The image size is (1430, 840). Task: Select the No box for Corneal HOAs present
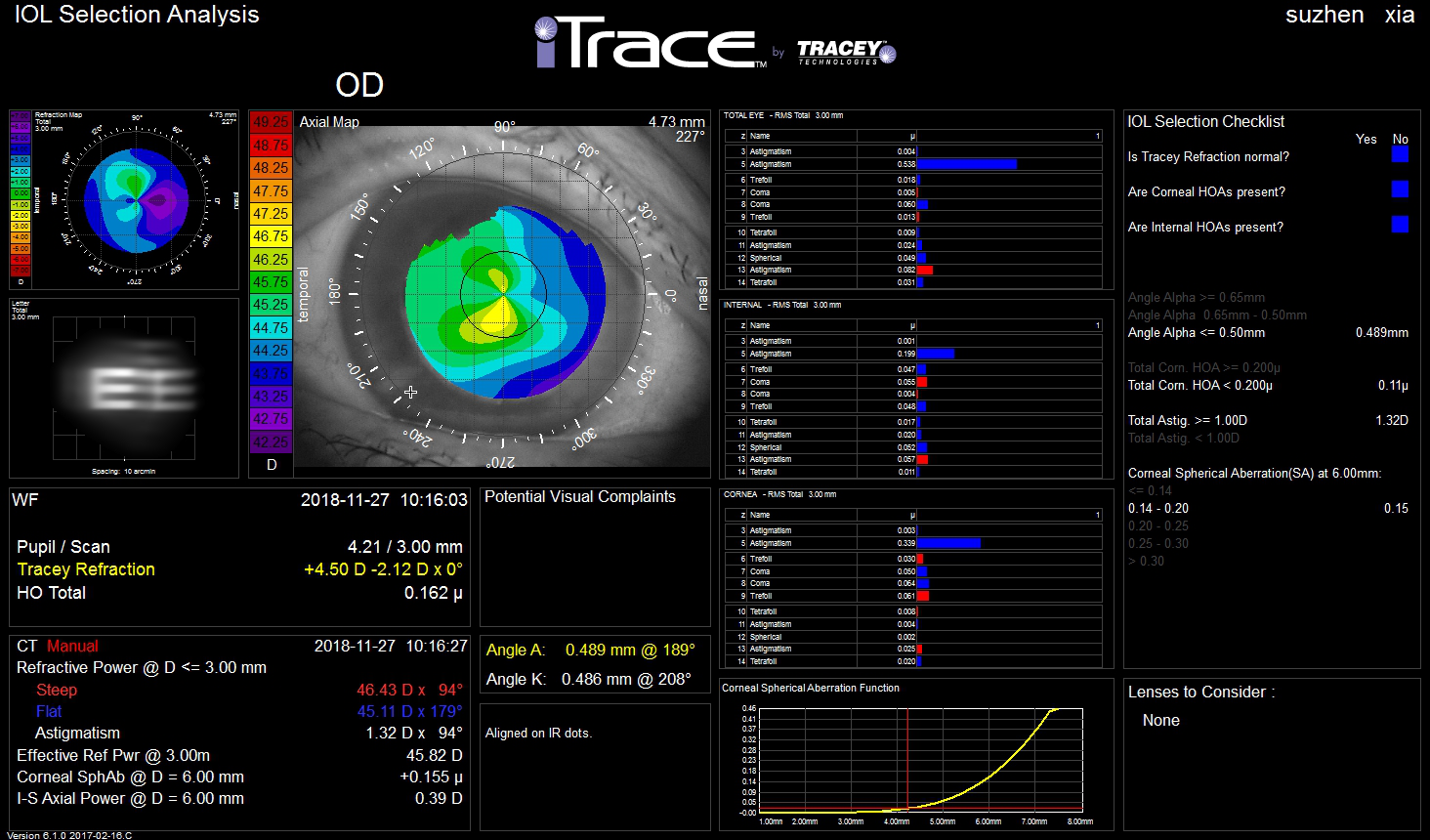pyautogui.click(x=1400, y=189)
